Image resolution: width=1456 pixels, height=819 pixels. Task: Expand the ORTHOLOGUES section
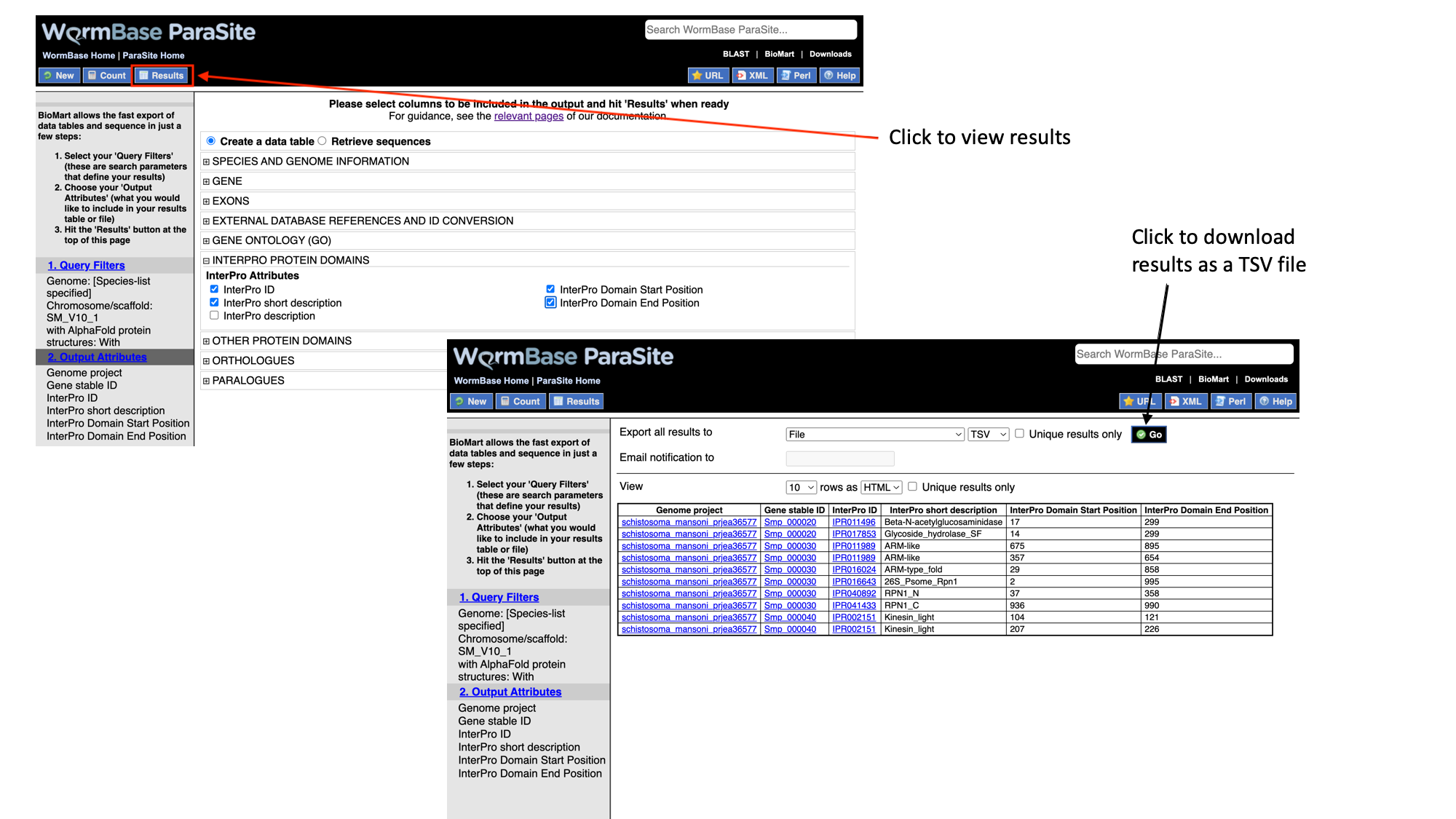206,360
